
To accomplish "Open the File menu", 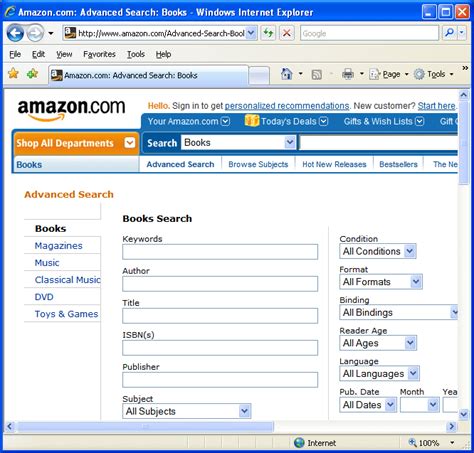I will 15,54.
